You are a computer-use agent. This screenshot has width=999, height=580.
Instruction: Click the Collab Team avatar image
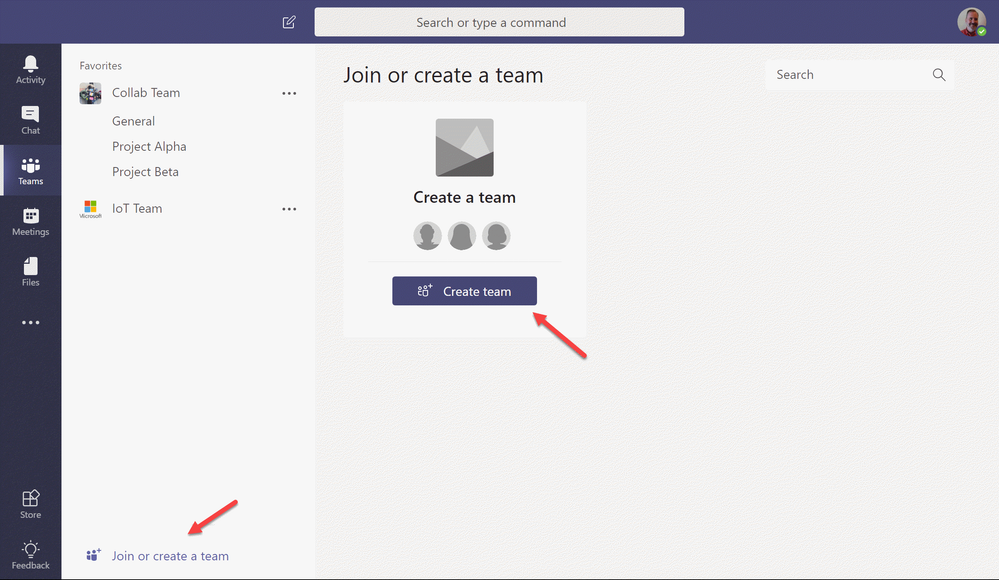coord(90,93)
